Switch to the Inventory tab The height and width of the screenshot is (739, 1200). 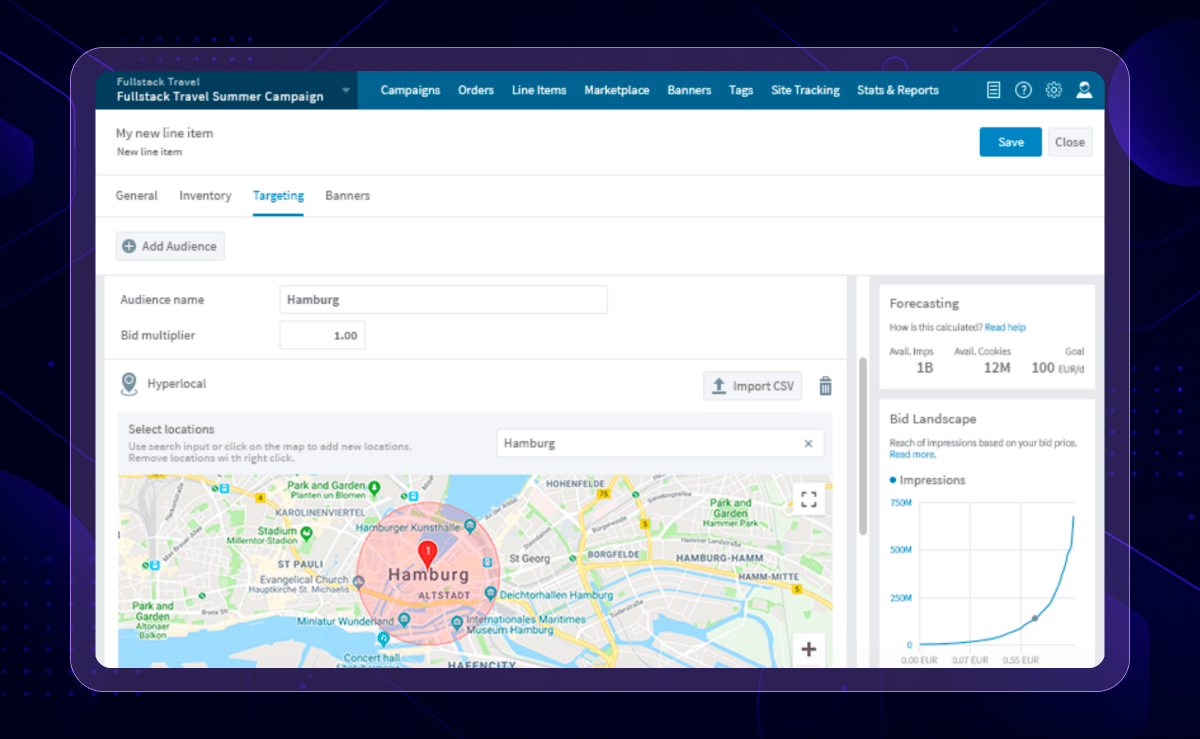pyautogui.click(x=205, y=196)
